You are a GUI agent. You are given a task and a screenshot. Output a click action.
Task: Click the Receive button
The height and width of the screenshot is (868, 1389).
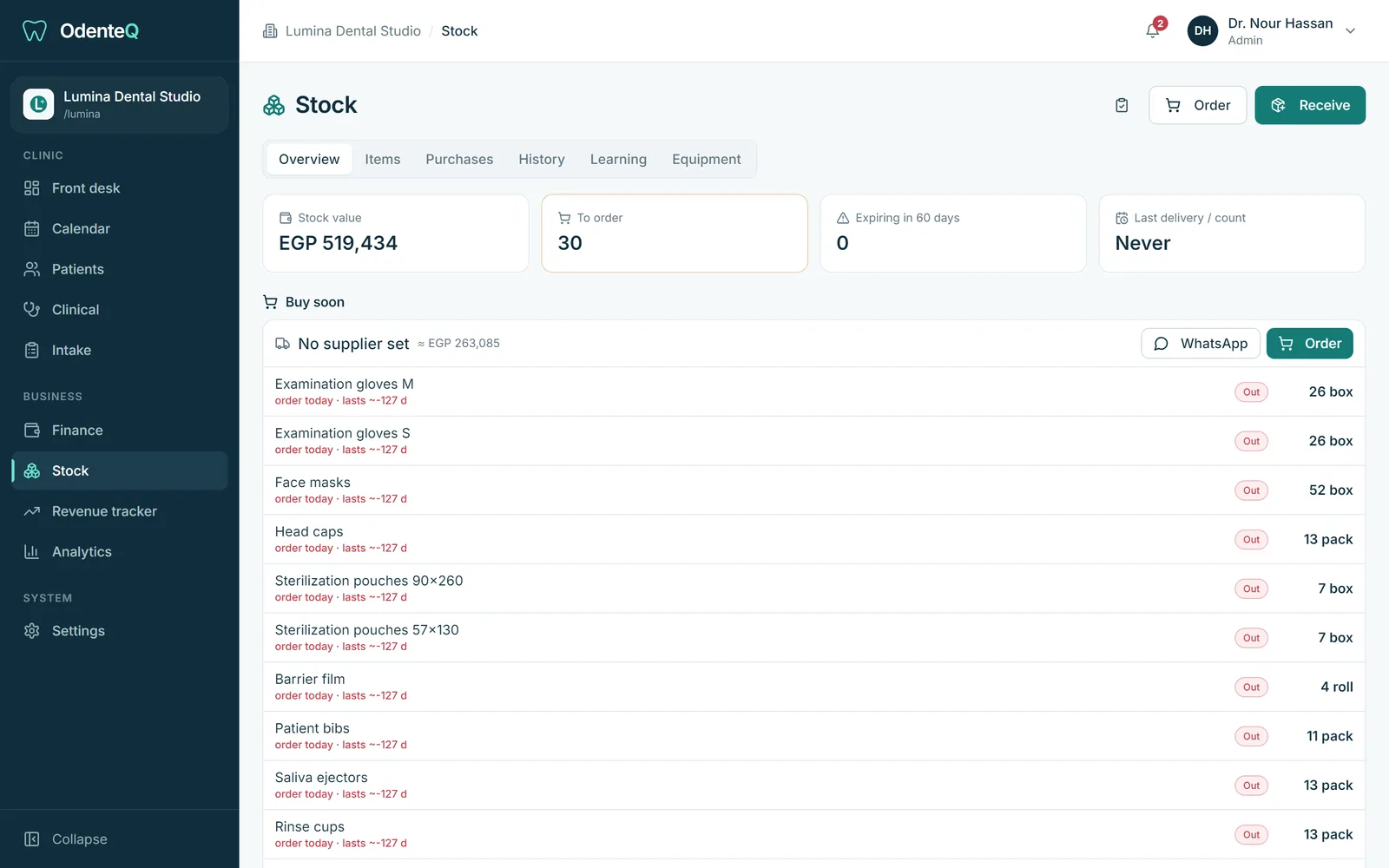1310,105
